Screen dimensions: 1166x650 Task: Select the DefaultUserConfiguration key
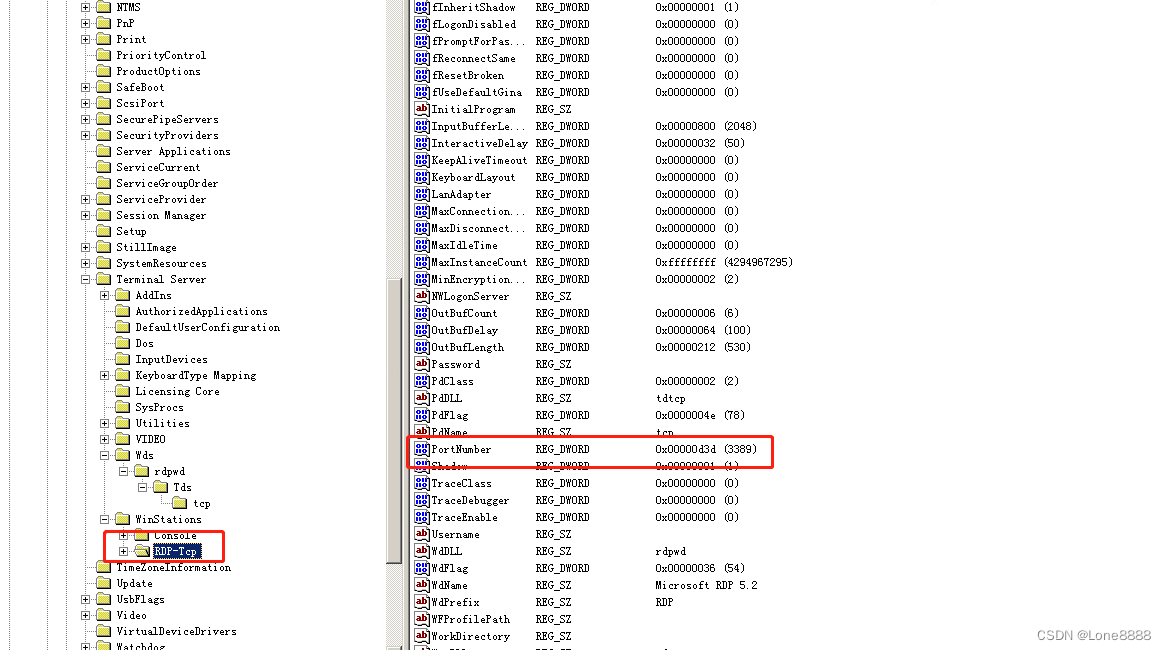tap(207, 328)
